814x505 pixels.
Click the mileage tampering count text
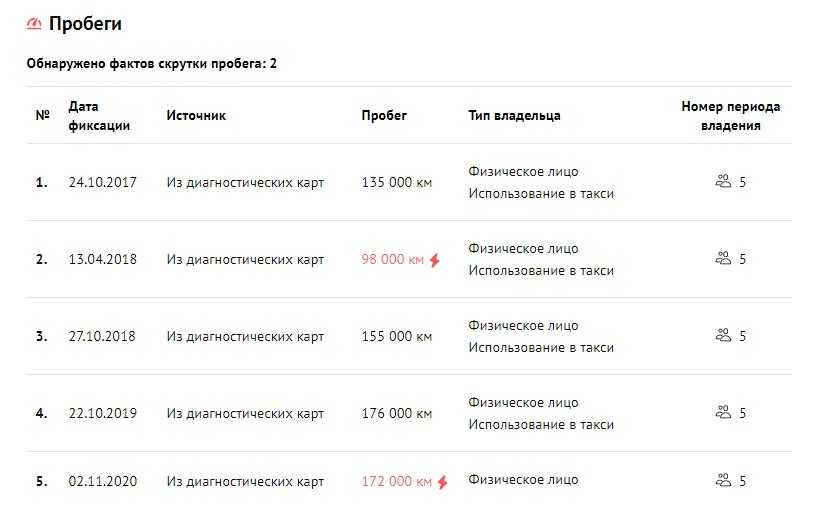(152, 64)
